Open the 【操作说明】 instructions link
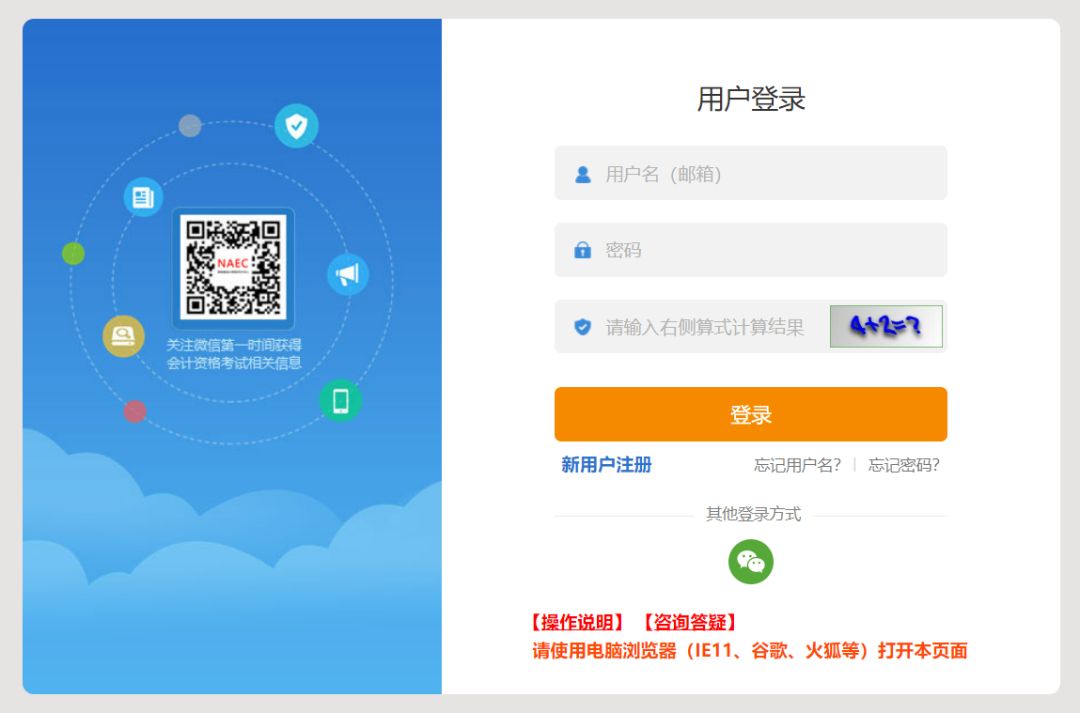The width and height of the screenshot is (1080, 713). pos(578,623)
